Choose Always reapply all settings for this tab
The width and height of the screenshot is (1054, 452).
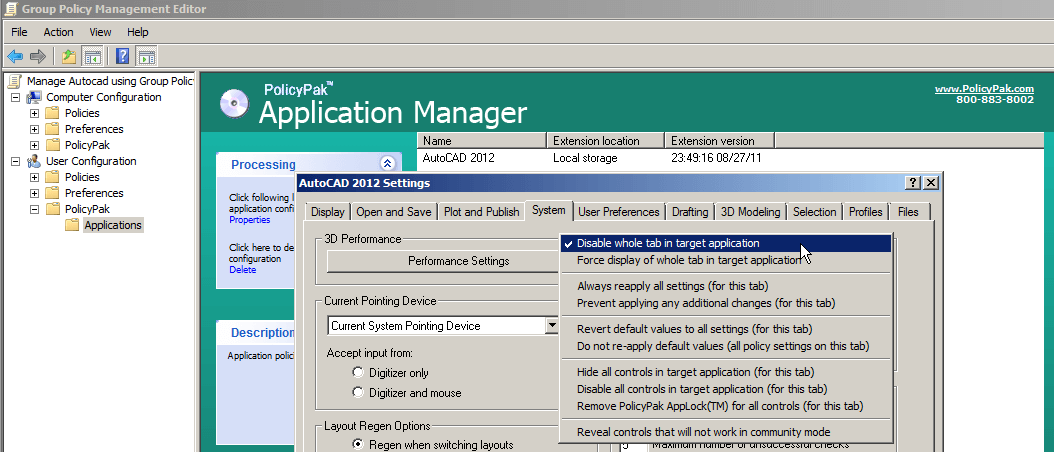tap(726, 286)
